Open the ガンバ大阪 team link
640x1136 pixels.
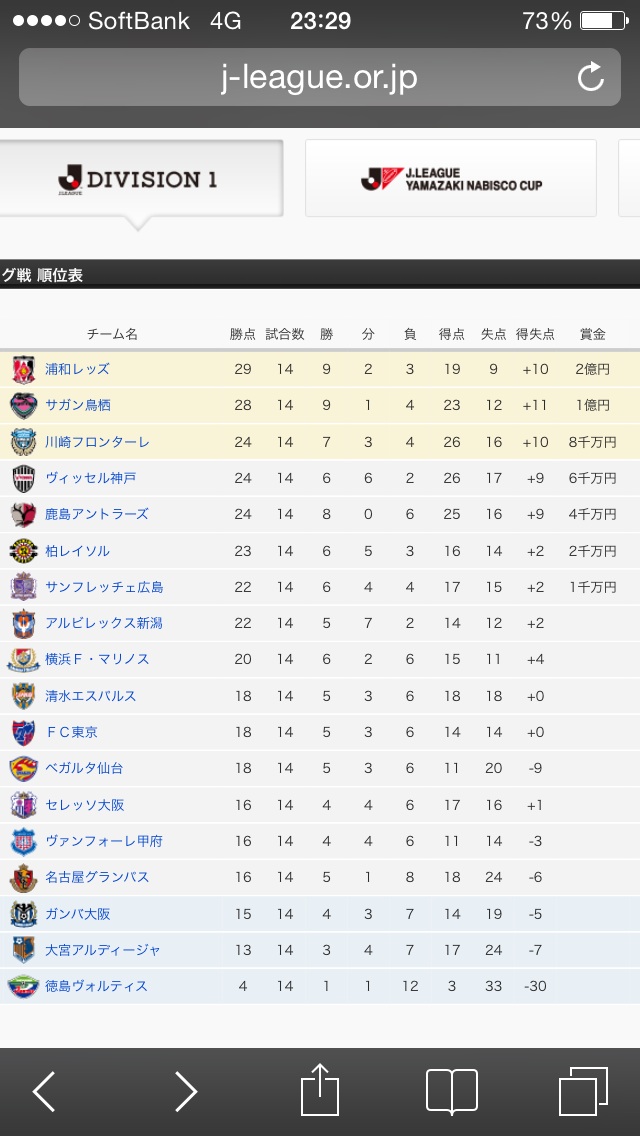pyautogui.click(x=78, y=914)
